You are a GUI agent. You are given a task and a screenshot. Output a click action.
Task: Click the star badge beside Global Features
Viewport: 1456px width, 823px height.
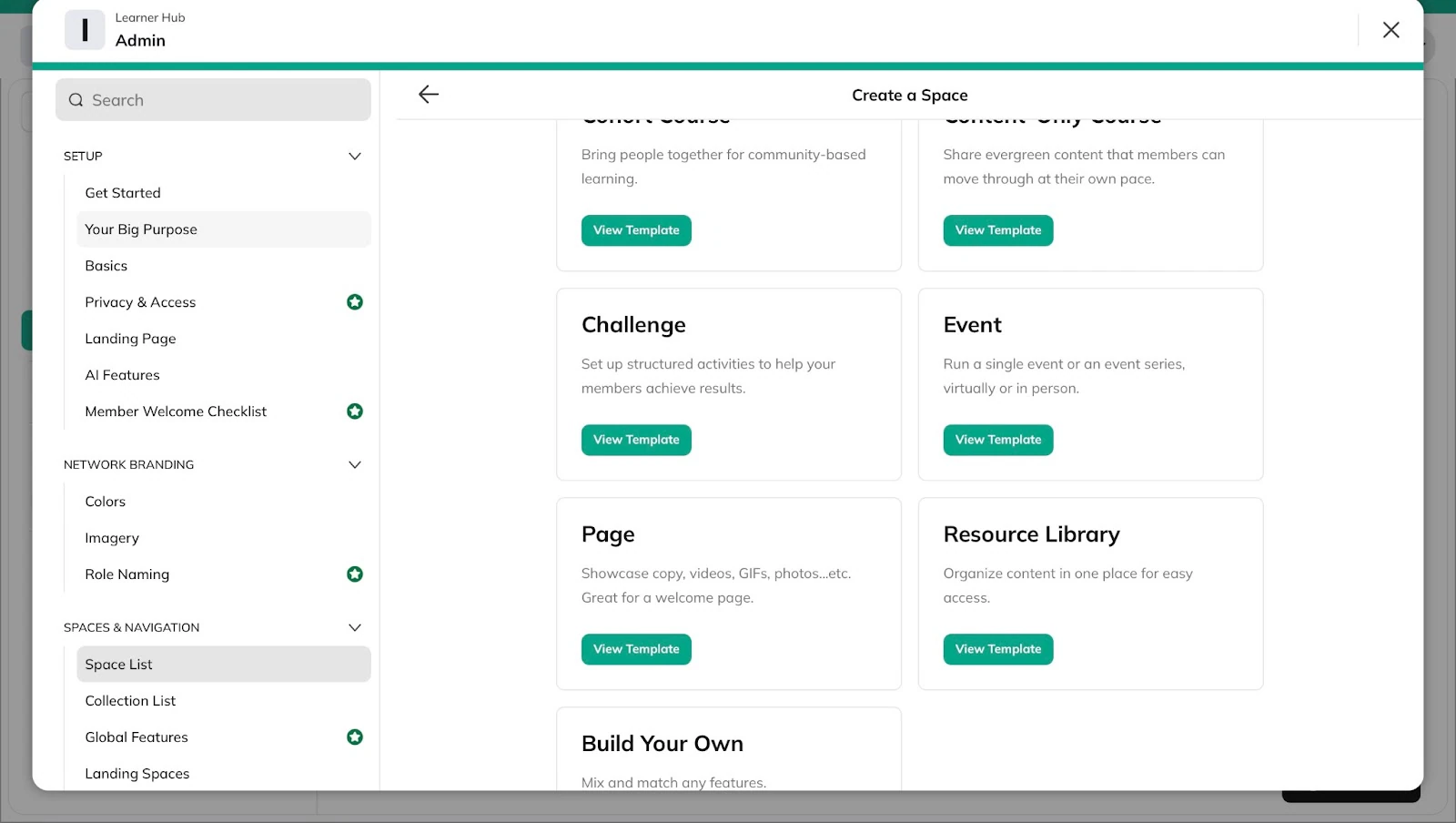[x=355, y=737]
